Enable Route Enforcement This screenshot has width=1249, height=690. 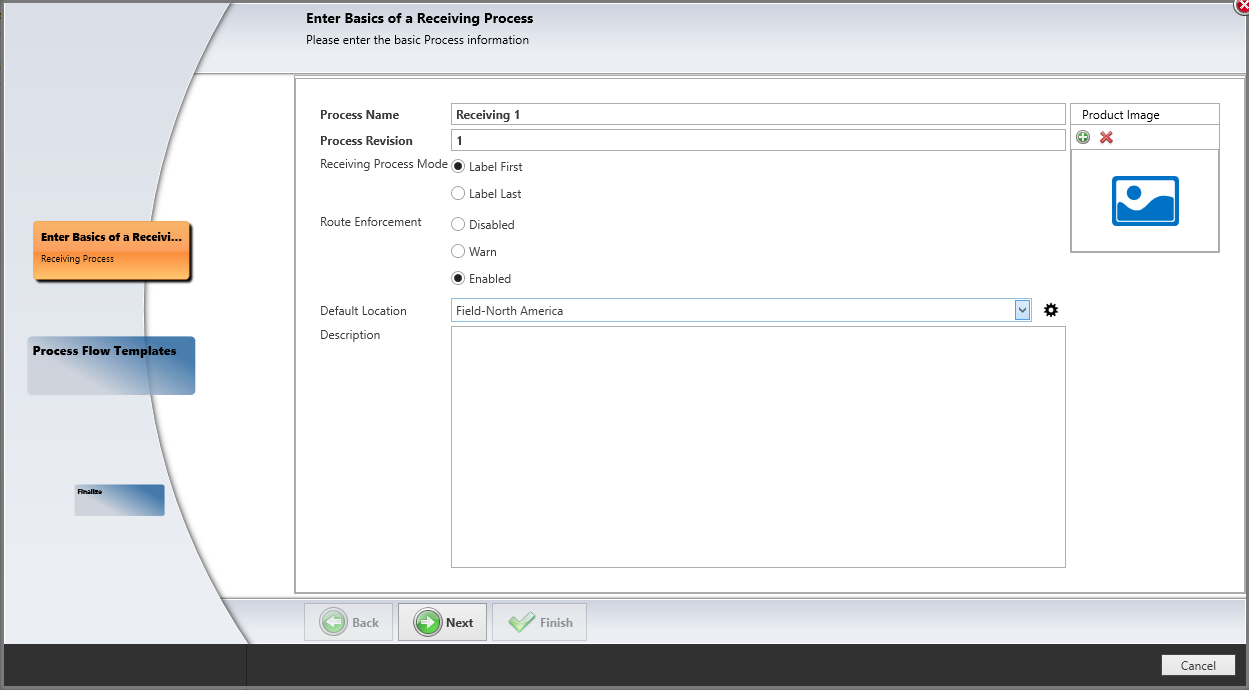(x=458, y=278)
